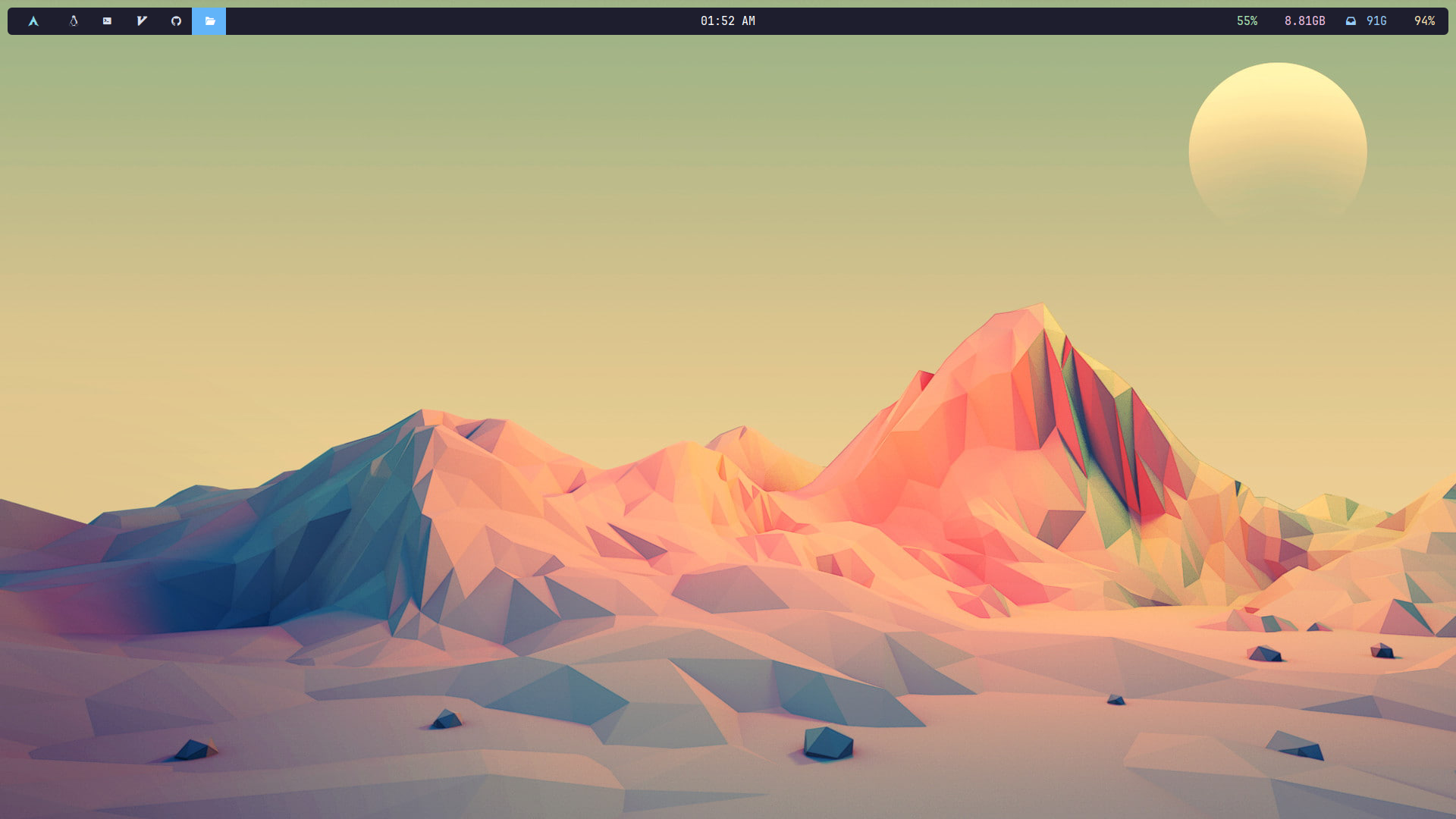Viewport: 1456px width, 819px height.
Task: Click the disk drive icon
Action: point(1351,21)
